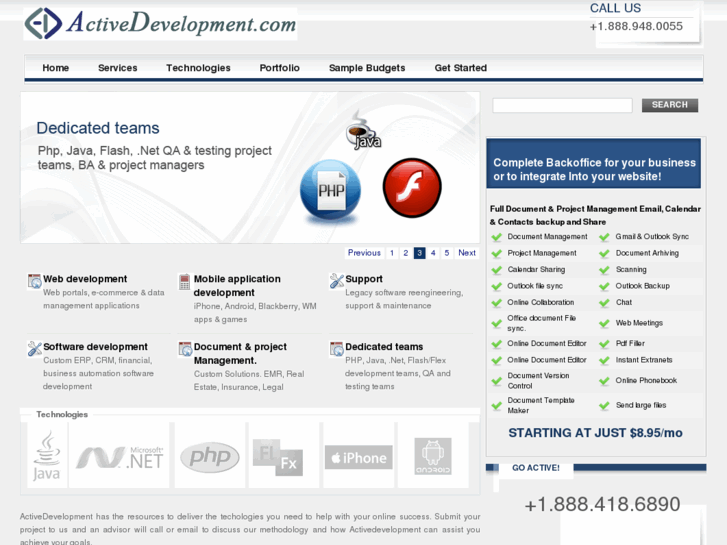Click checkmark beside Send large files
This screenshot has height=545, width=727.
604,406
